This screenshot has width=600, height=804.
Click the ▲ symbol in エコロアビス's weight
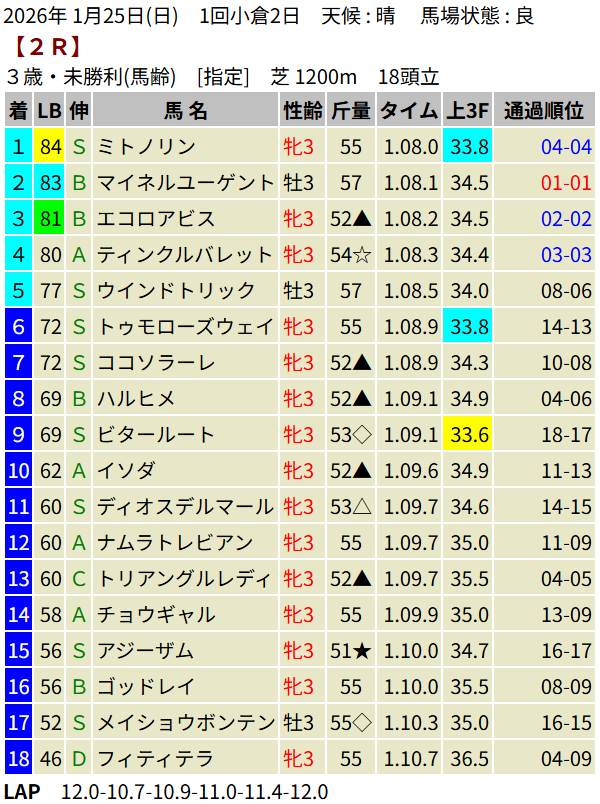(x=362, y=219)
